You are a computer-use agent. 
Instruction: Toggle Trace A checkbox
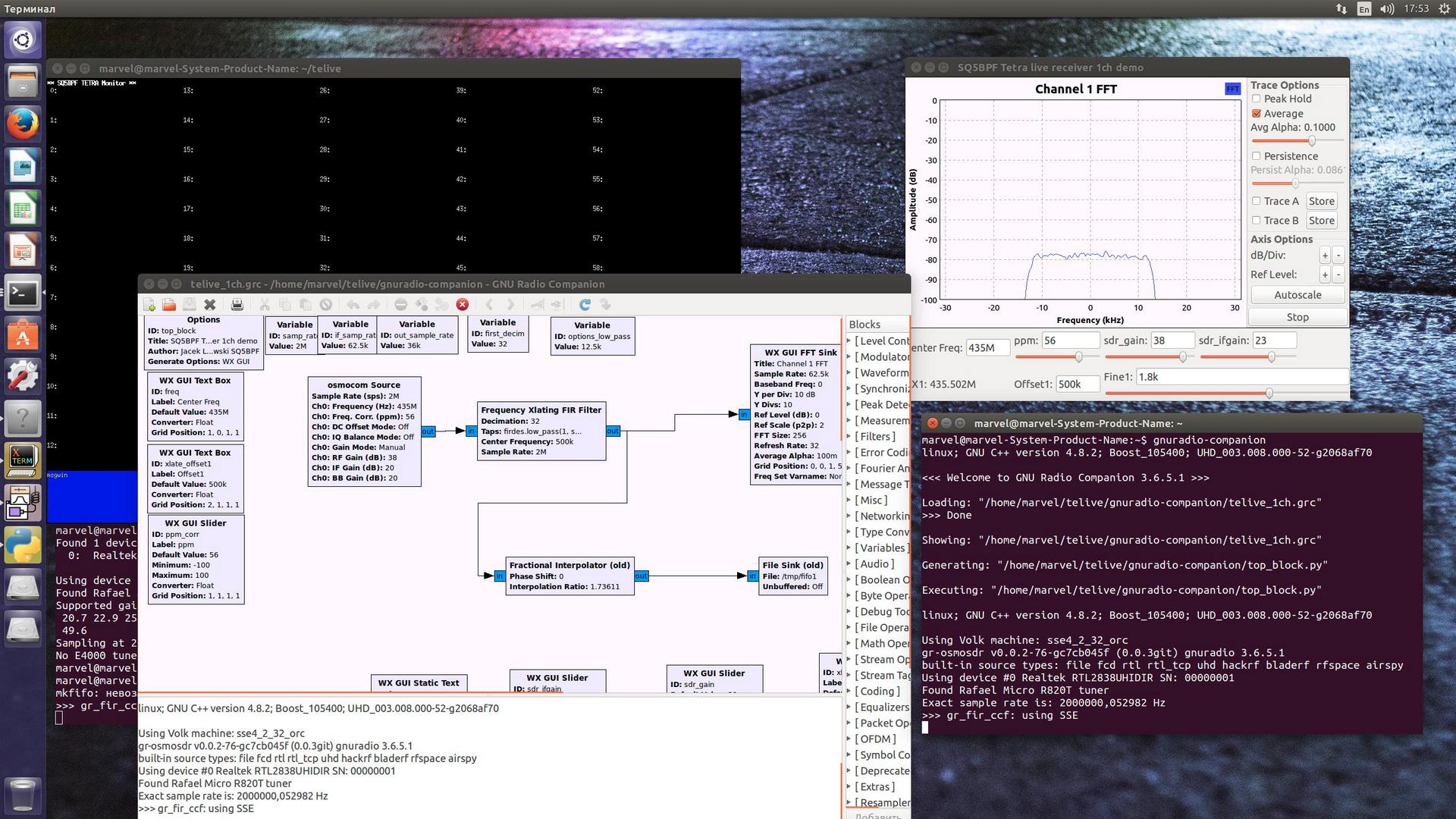tap(1257, 201)
